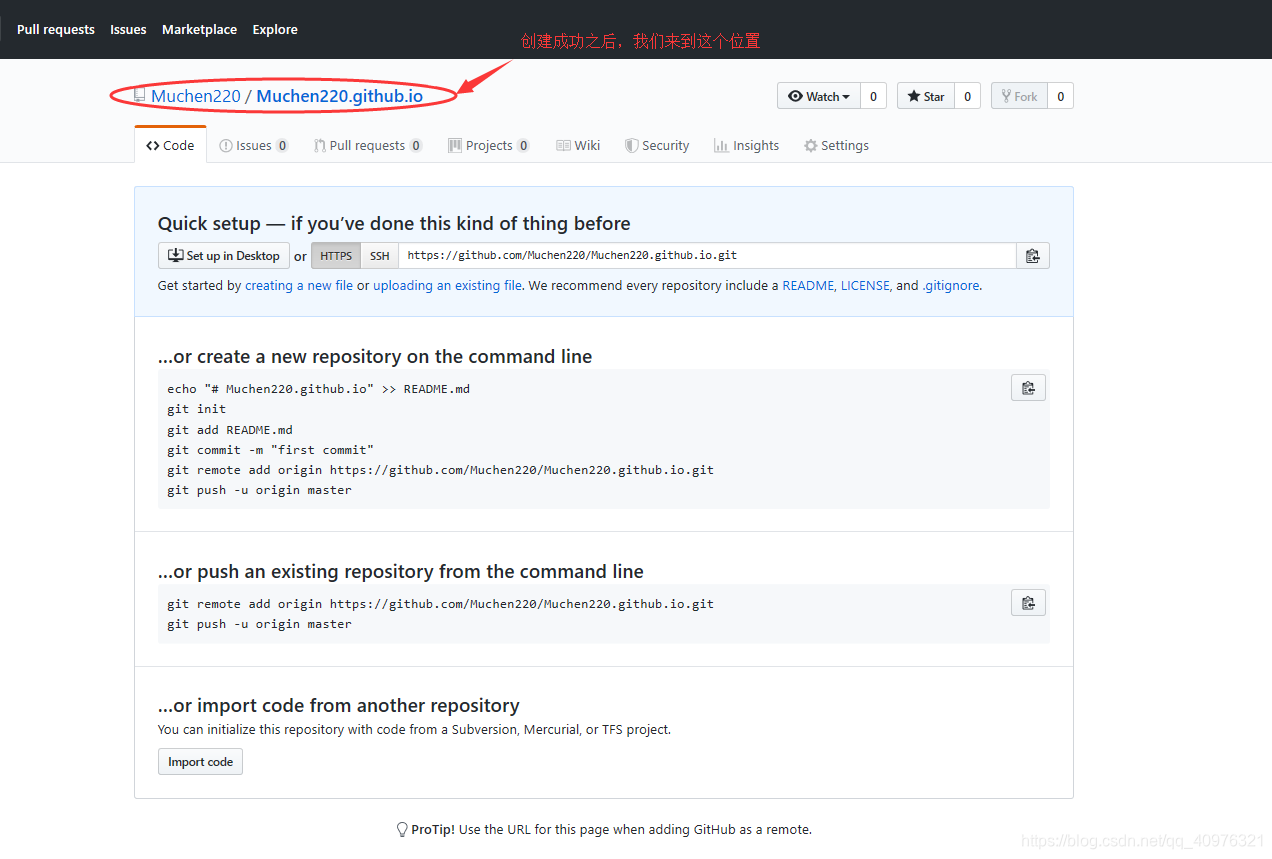
Task: Click the clone URL input field
Action: tap(707, 256)
